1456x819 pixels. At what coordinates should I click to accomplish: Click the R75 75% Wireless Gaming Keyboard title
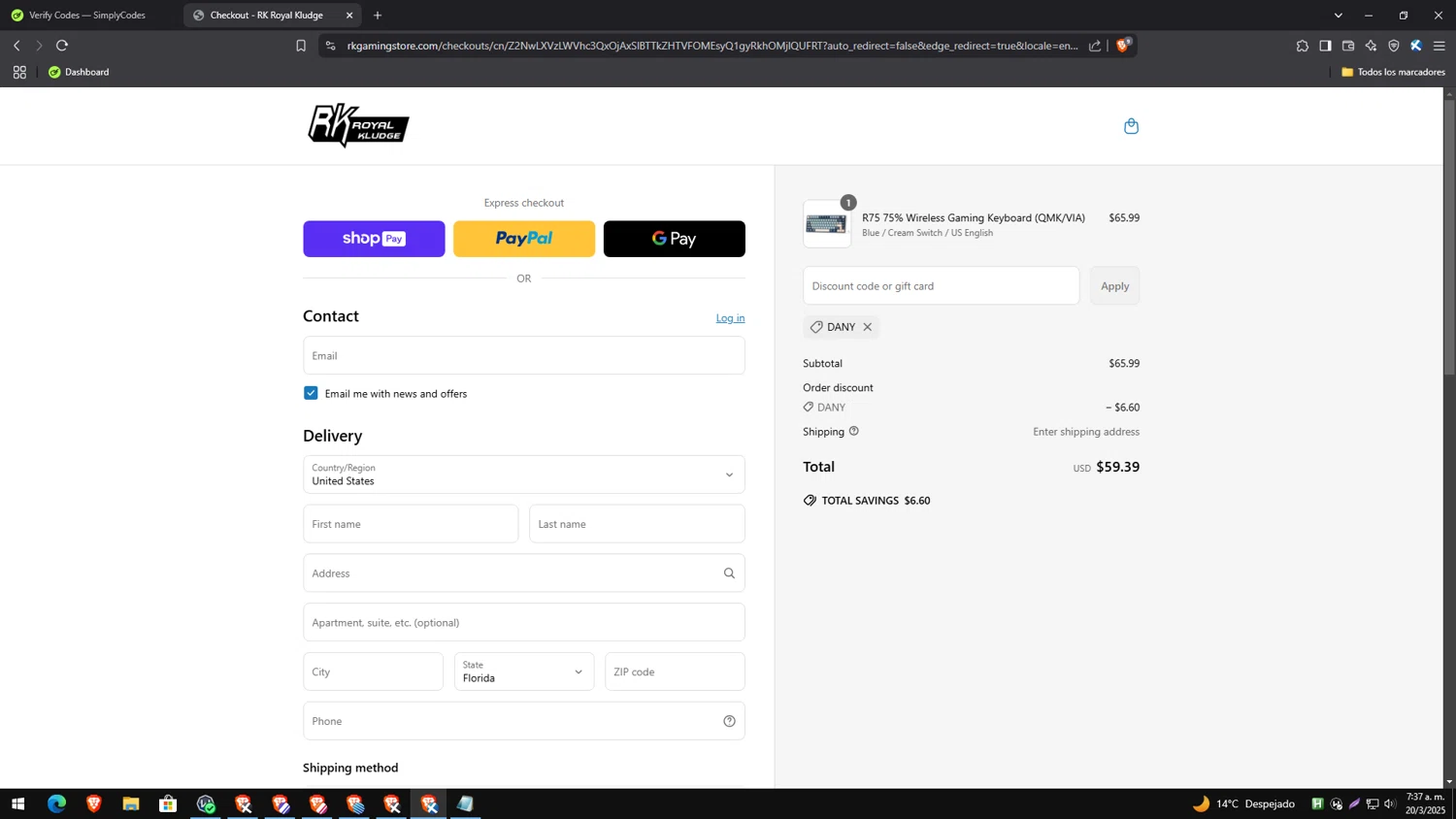coord(974,217)
